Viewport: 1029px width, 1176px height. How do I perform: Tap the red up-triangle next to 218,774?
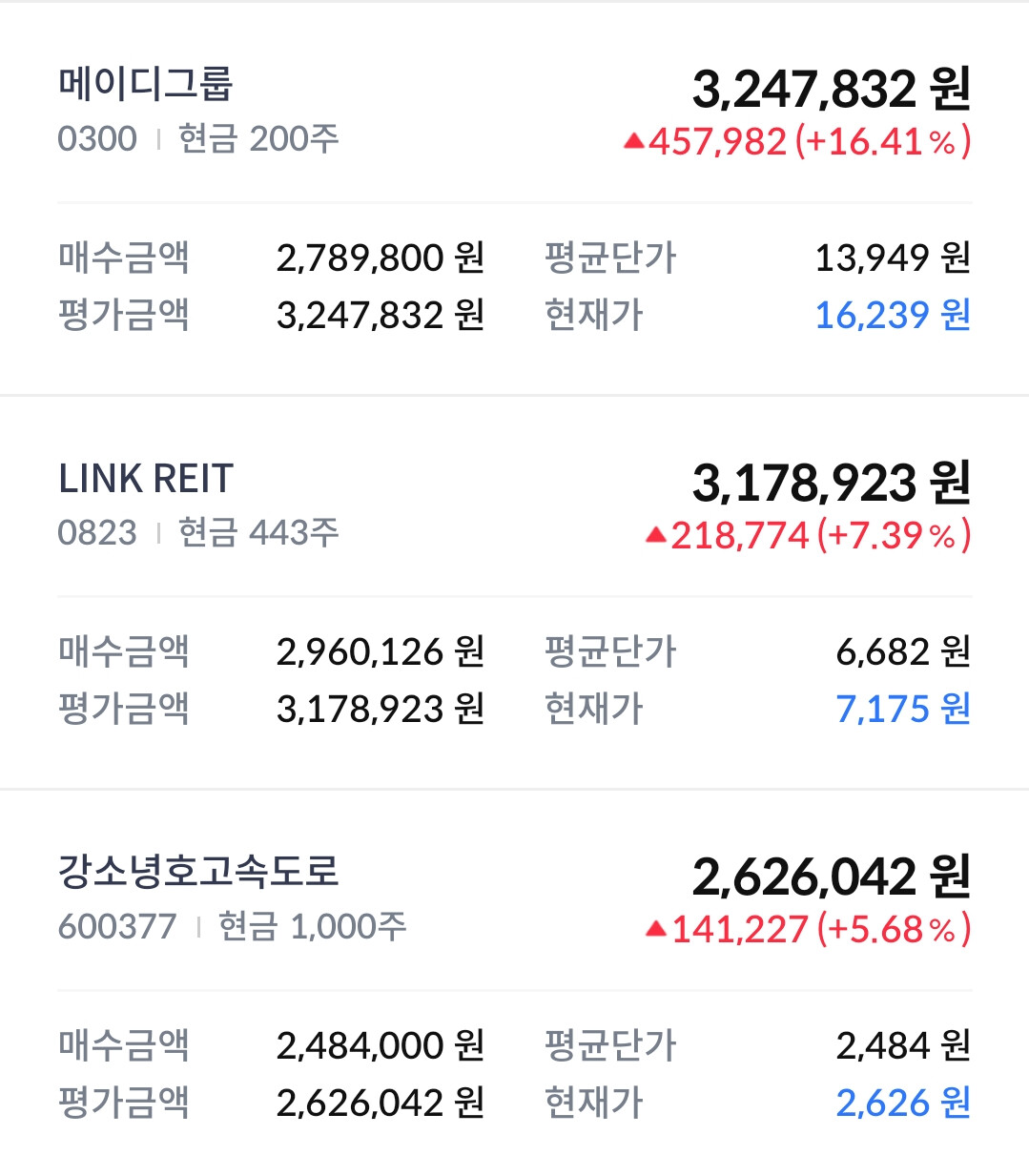point(656,535)
